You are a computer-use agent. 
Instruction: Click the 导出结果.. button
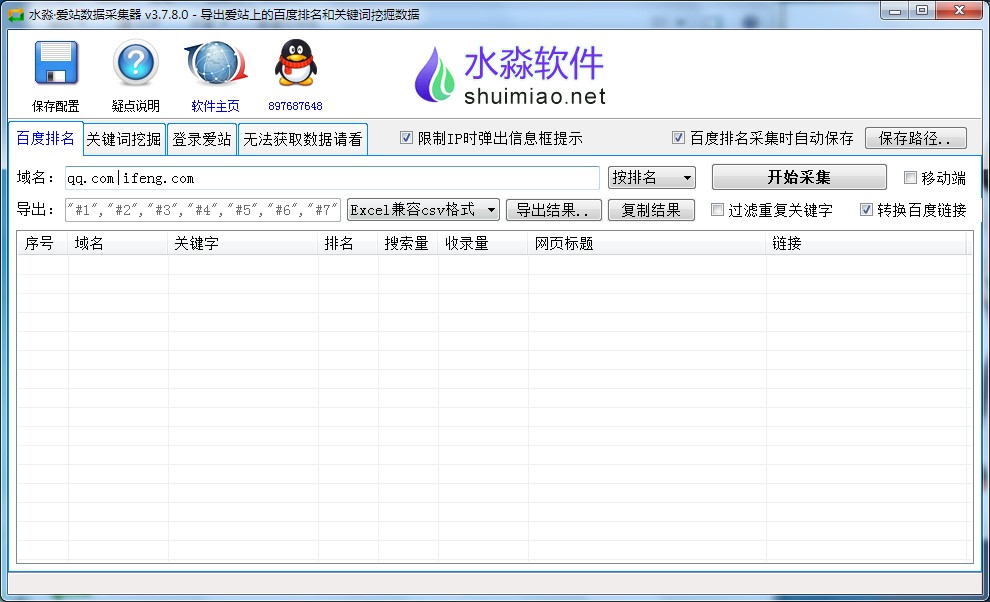point(554,210)
